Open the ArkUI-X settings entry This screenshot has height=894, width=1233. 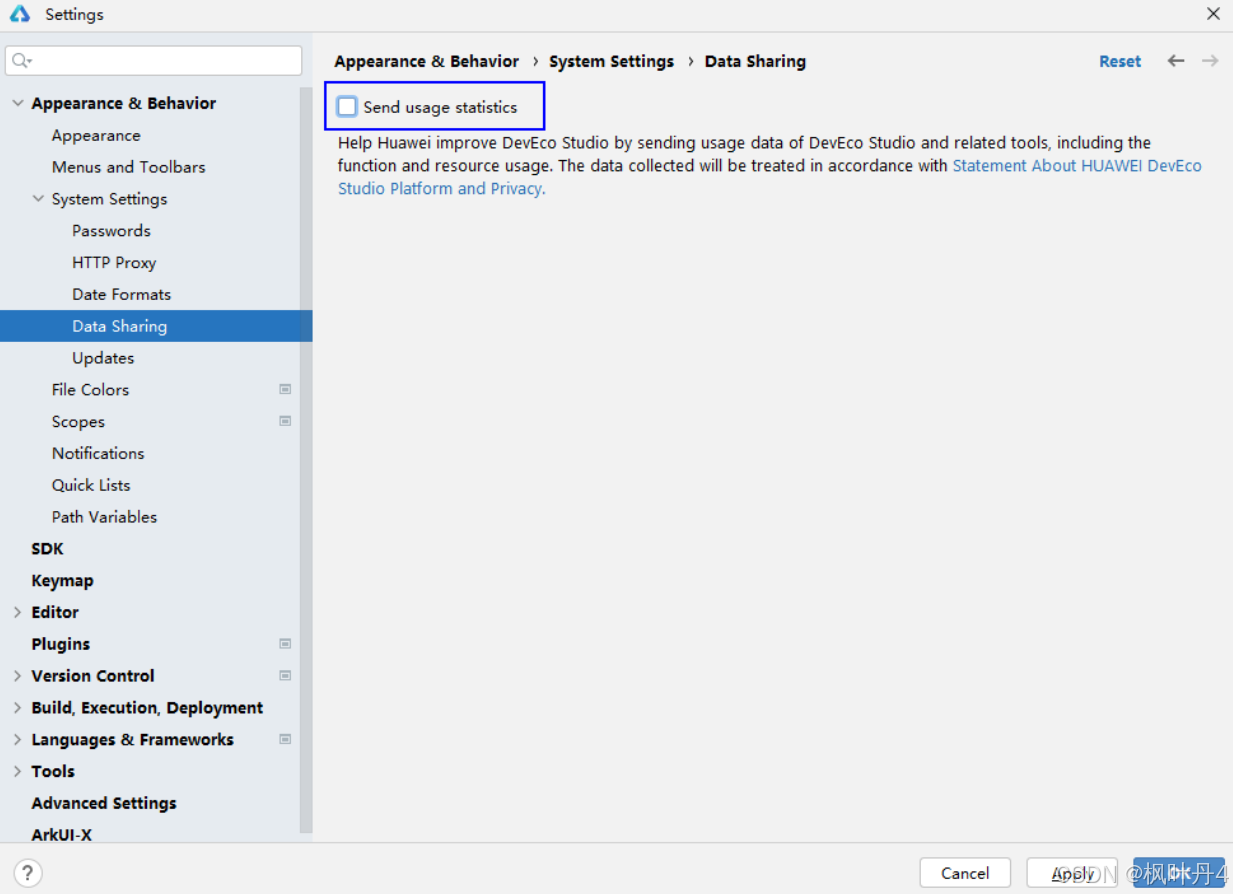61,834
